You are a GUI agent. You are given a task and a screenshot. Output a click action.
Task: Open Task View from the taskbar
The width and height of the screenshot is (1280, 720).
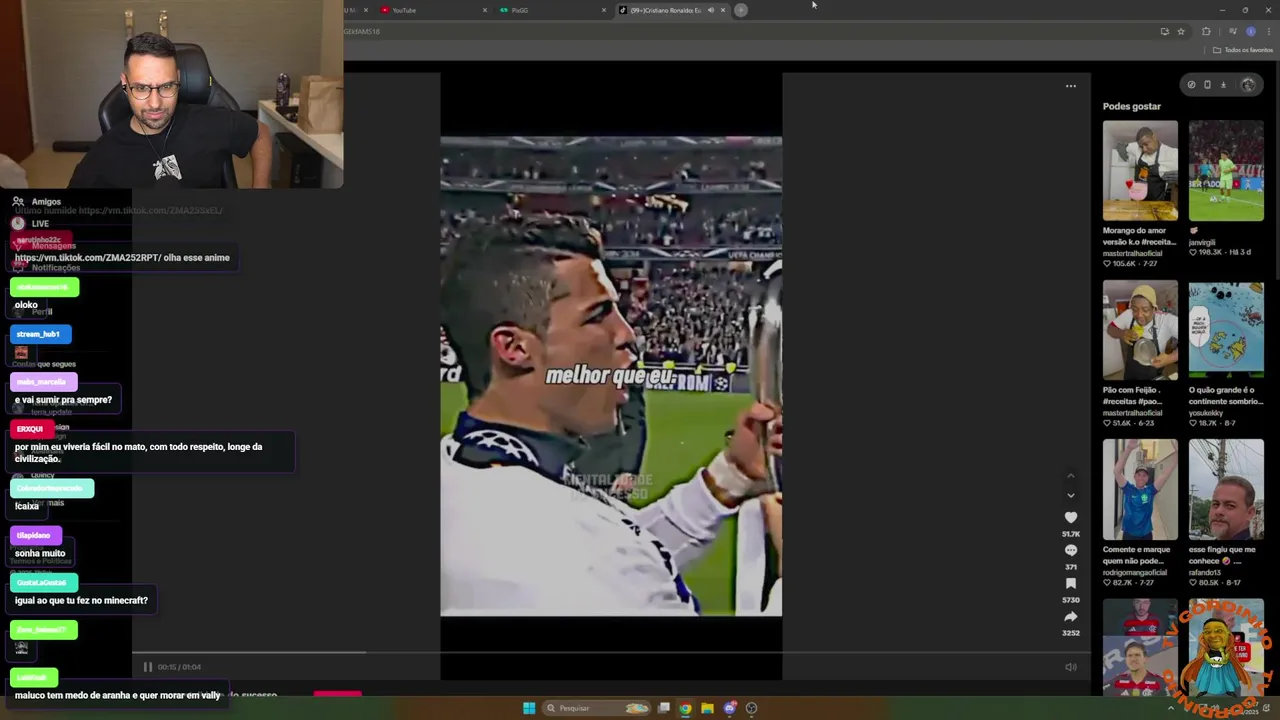tap(663, 708)
